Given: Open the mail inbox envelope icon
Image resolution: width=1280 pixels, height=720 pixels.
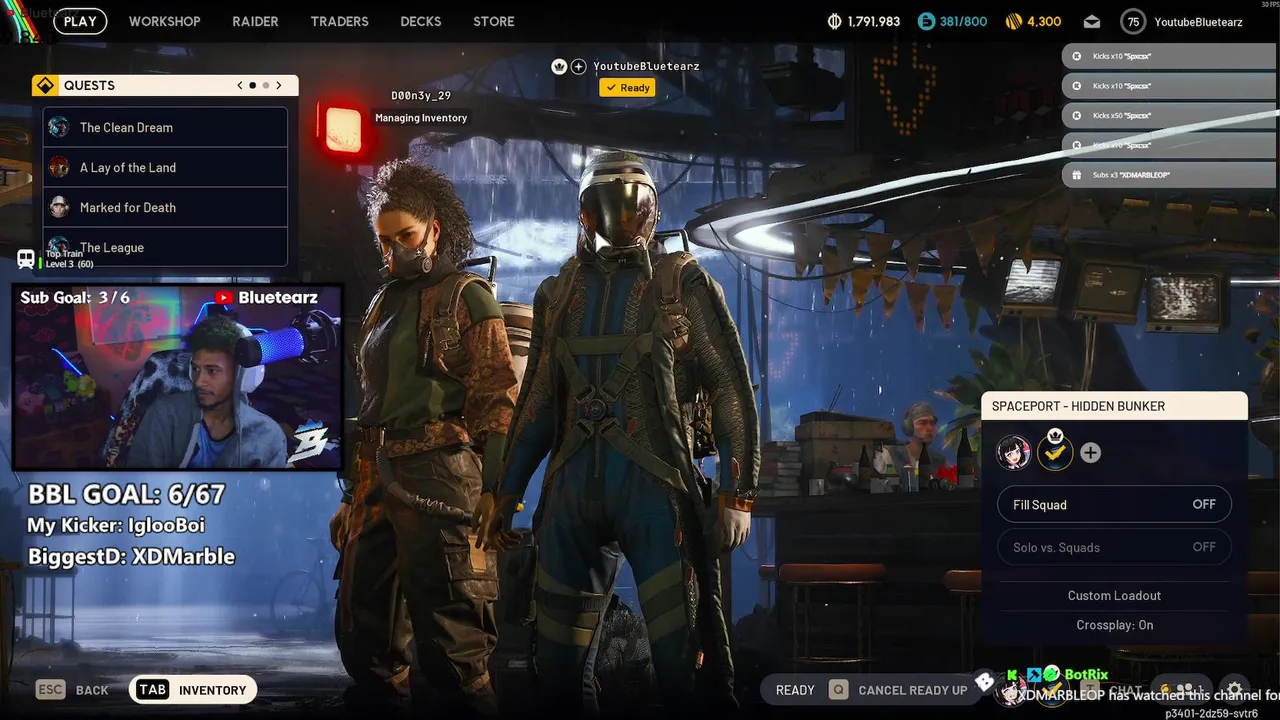Looking at the screenshot, I should pos(1091,21).
